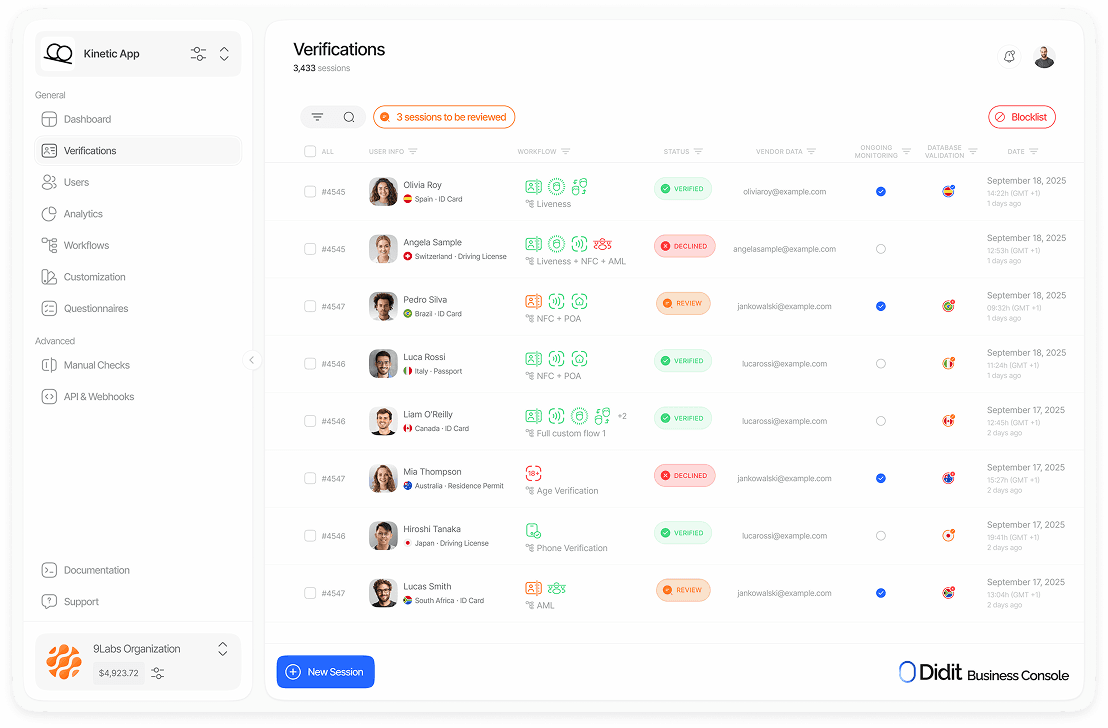Check the ALL select checkbox in header
Image resolution: width=1108 pixels, height=728 pixels.
point(310,152)
